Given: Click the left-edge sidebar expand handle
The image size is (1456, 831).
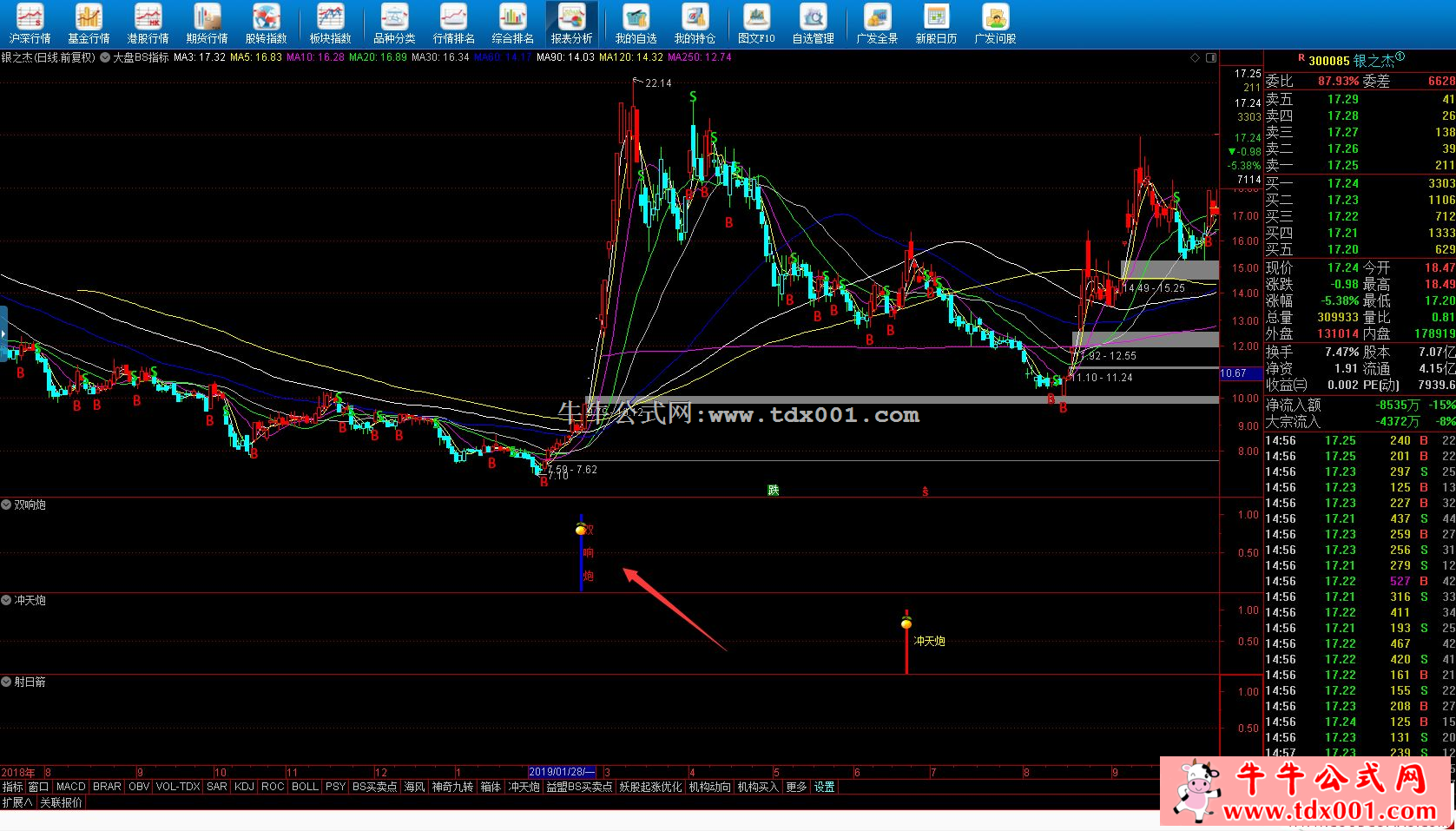Looking at the screenshot, I should pos(3,333).
